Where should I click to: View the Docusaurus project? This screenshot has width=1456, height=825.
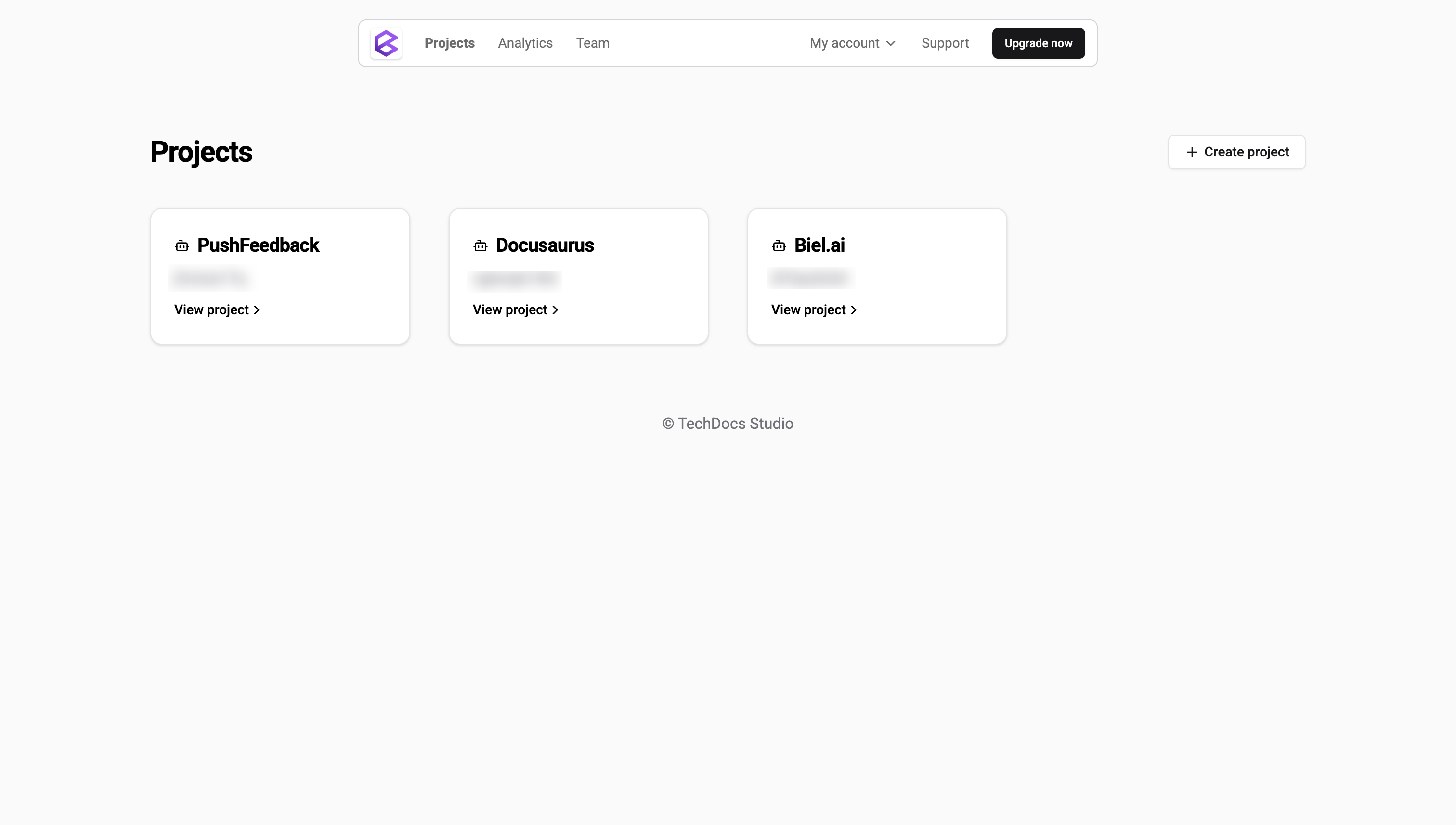click(509, 309)
